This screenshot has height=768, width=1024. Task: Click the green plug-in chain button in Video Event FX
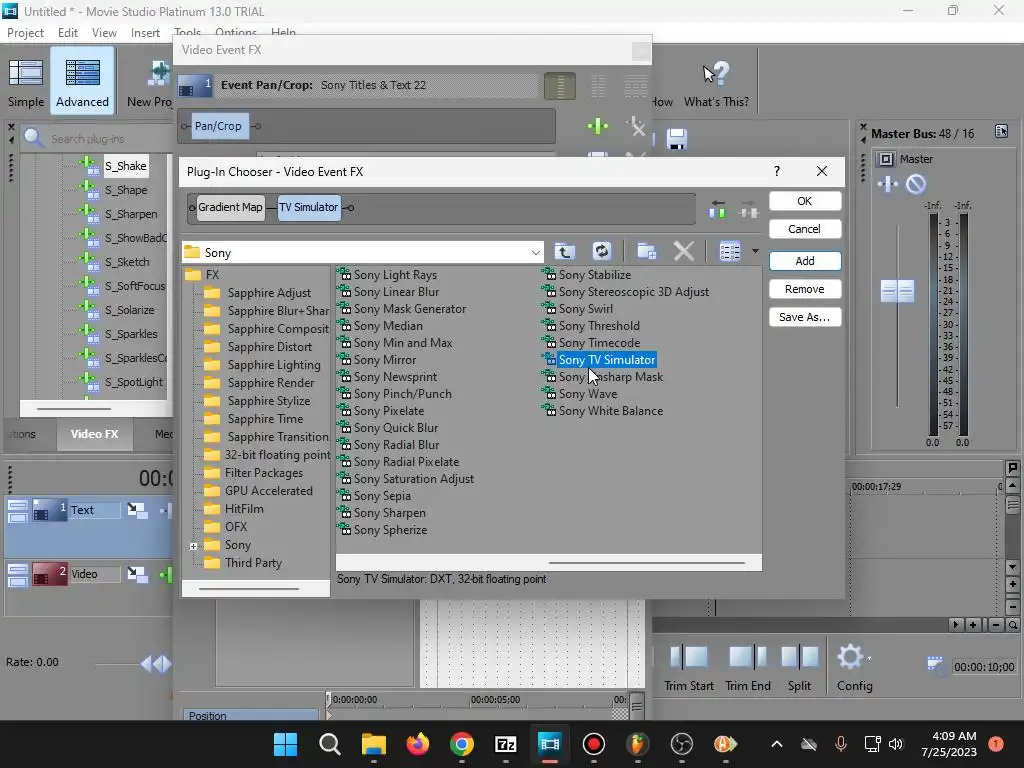[598, 126]
